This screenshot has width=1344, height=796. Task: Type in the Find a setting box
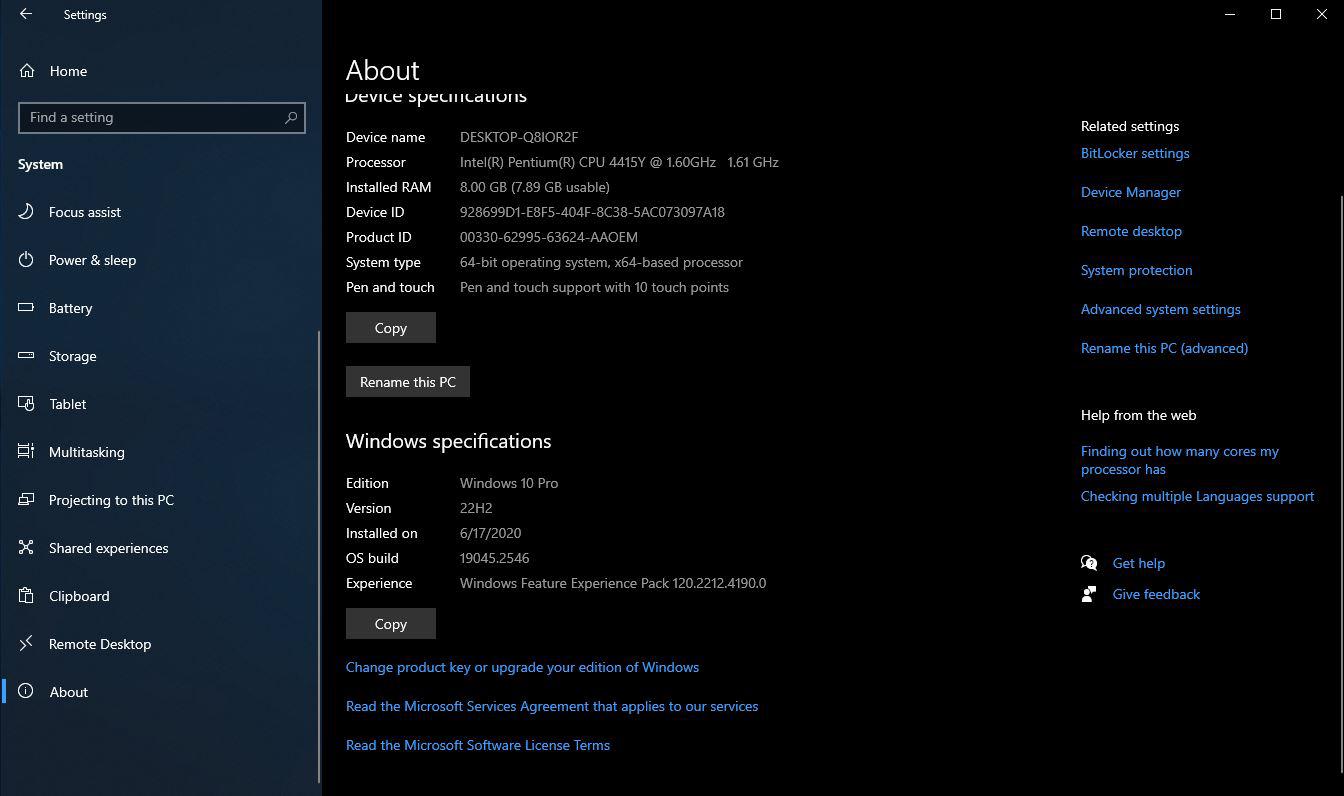[x=150, y=117]
